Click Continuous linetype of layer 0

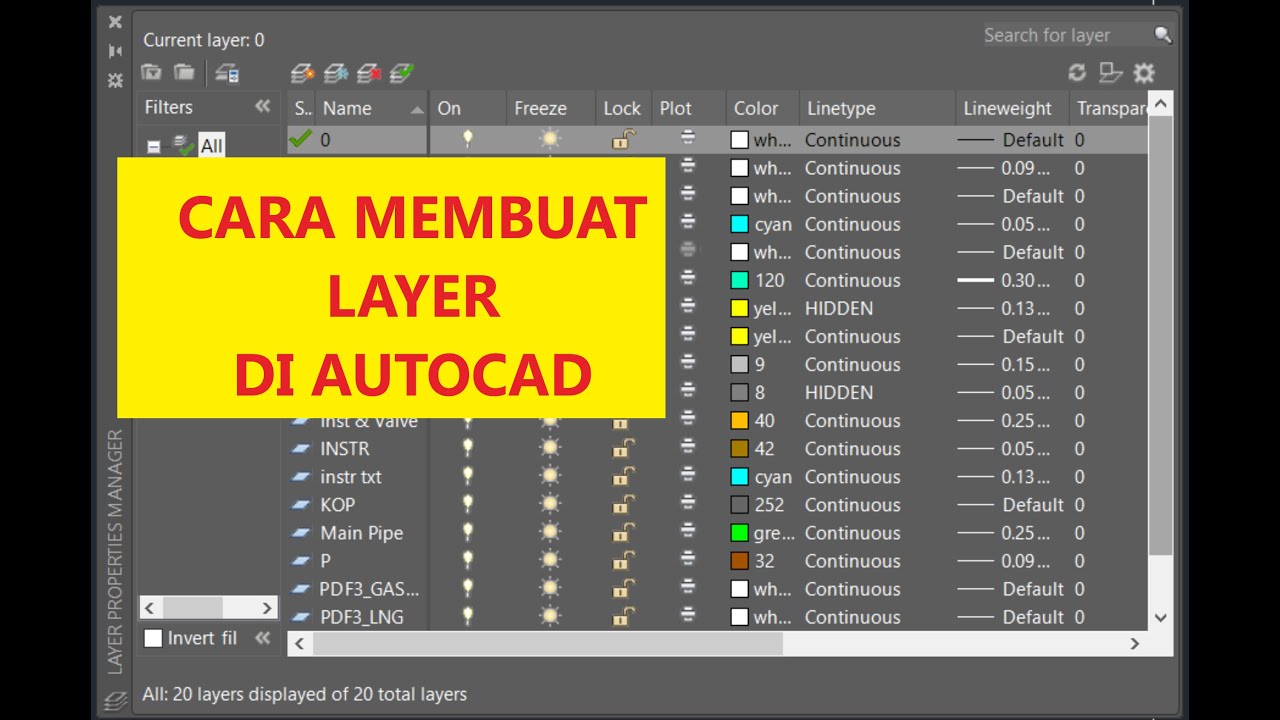pyautogui.click(x=853, y=140)
